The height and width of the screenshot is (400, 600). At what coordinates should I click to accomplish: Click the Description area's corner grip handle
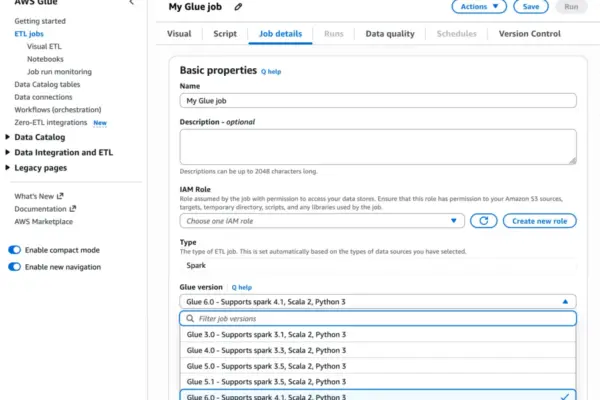(x=572, y=161)
